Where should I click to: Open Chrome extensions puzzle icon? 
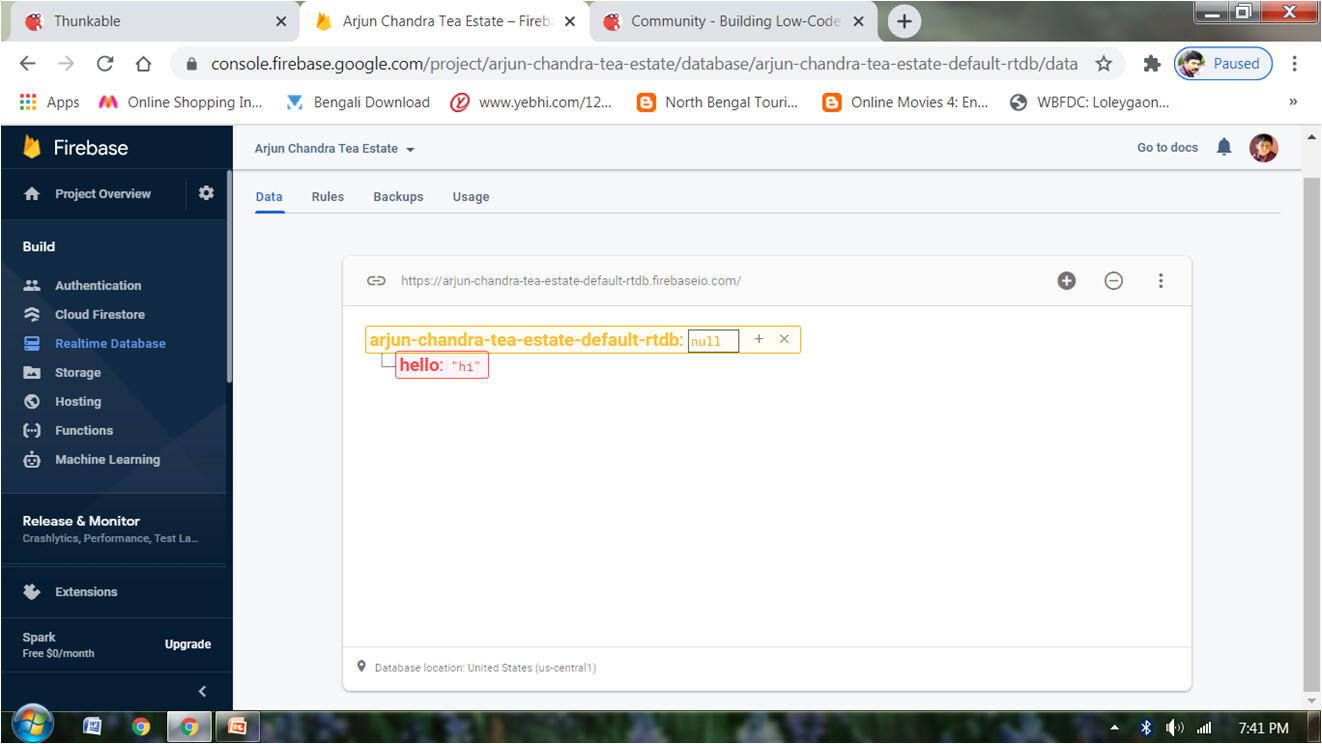tap(1152, 64)
